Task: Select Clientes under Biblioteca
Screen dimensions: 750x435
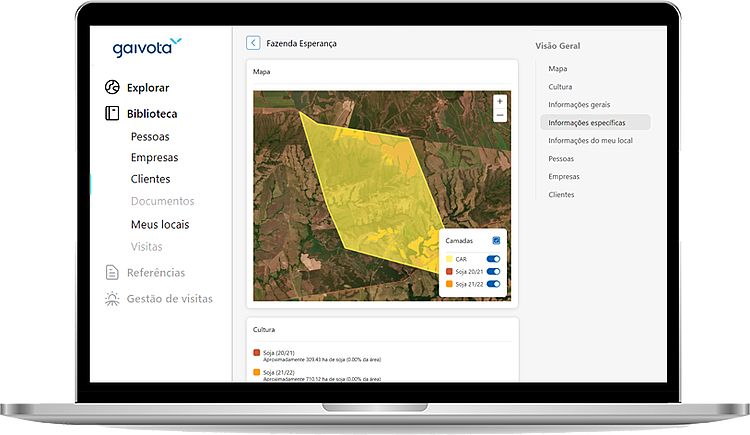Action: [151, 179]
